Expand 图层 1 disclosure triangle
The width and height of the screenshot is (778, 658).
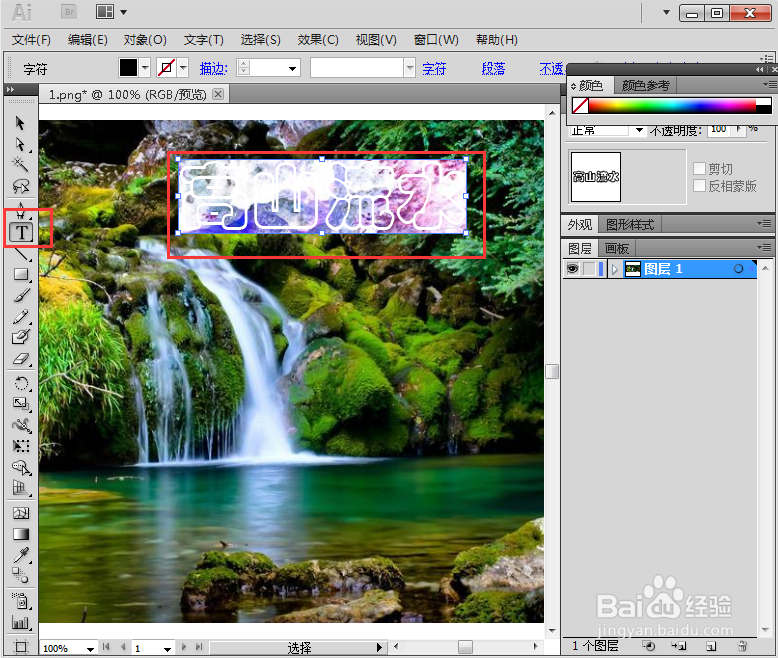coord(615,269)
